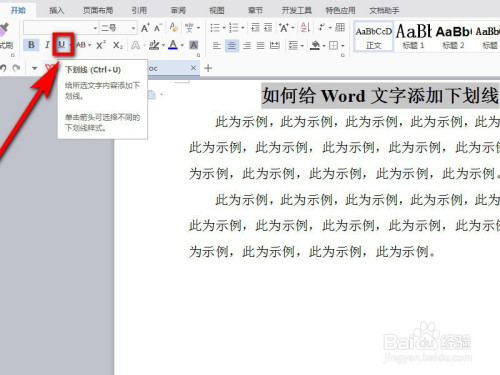500x375 pixels.
Task: Open the font color dropdown arrow
Action: pyautogui.click(x=182, y=45)
